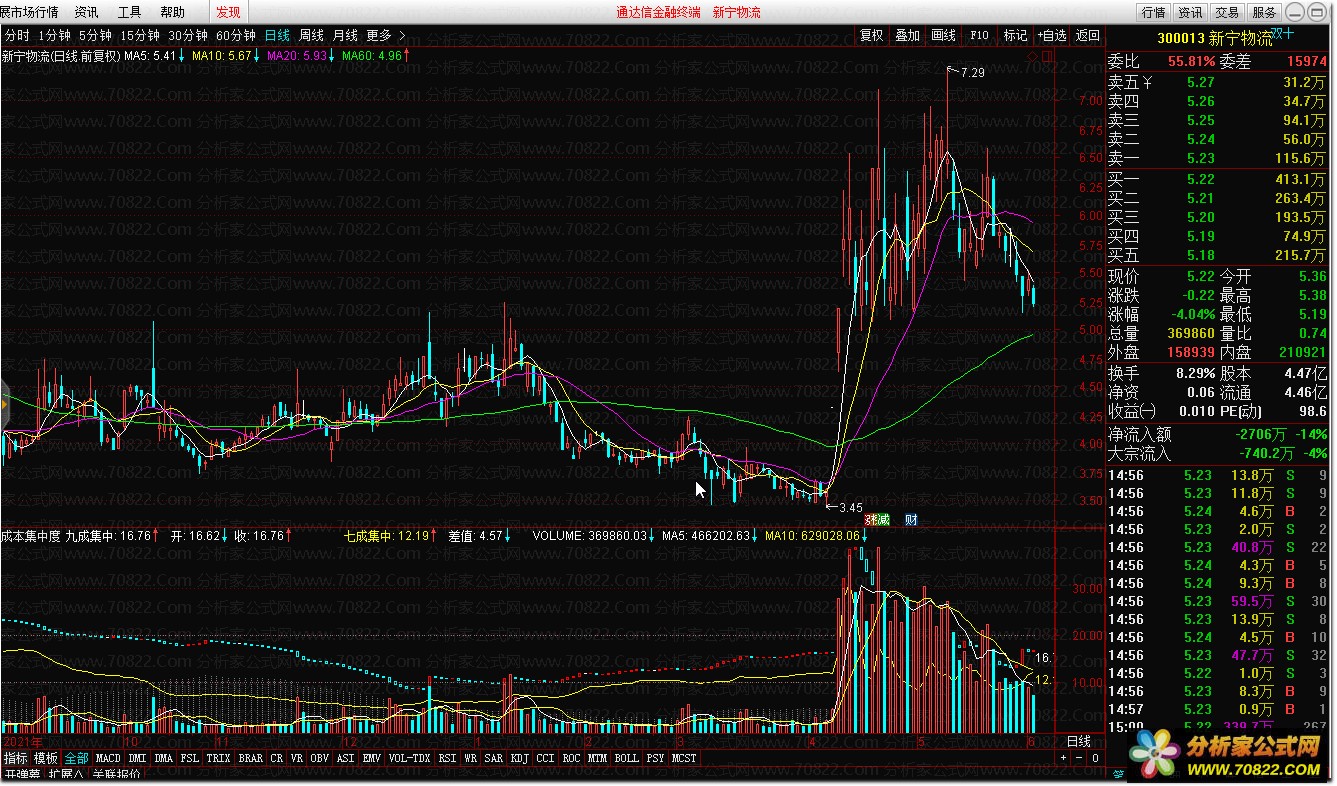This screenshot has width=1337, height=786.
Task: Switch to the BRAR indicator
Action: 251,759
